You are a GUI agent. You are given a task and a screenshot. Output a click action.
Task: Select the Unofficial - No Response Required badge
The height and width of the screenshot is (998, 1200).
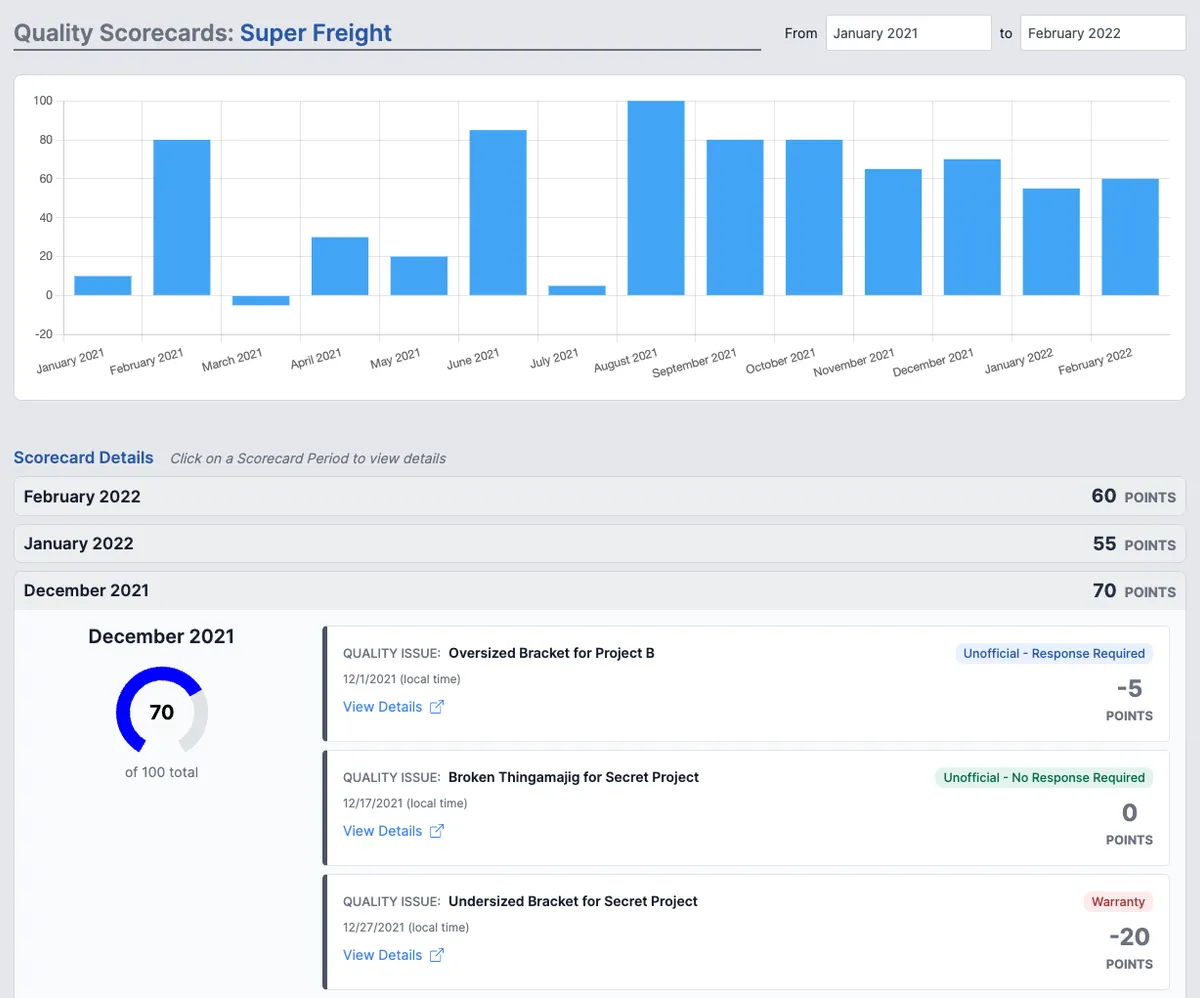(1044, 777)
